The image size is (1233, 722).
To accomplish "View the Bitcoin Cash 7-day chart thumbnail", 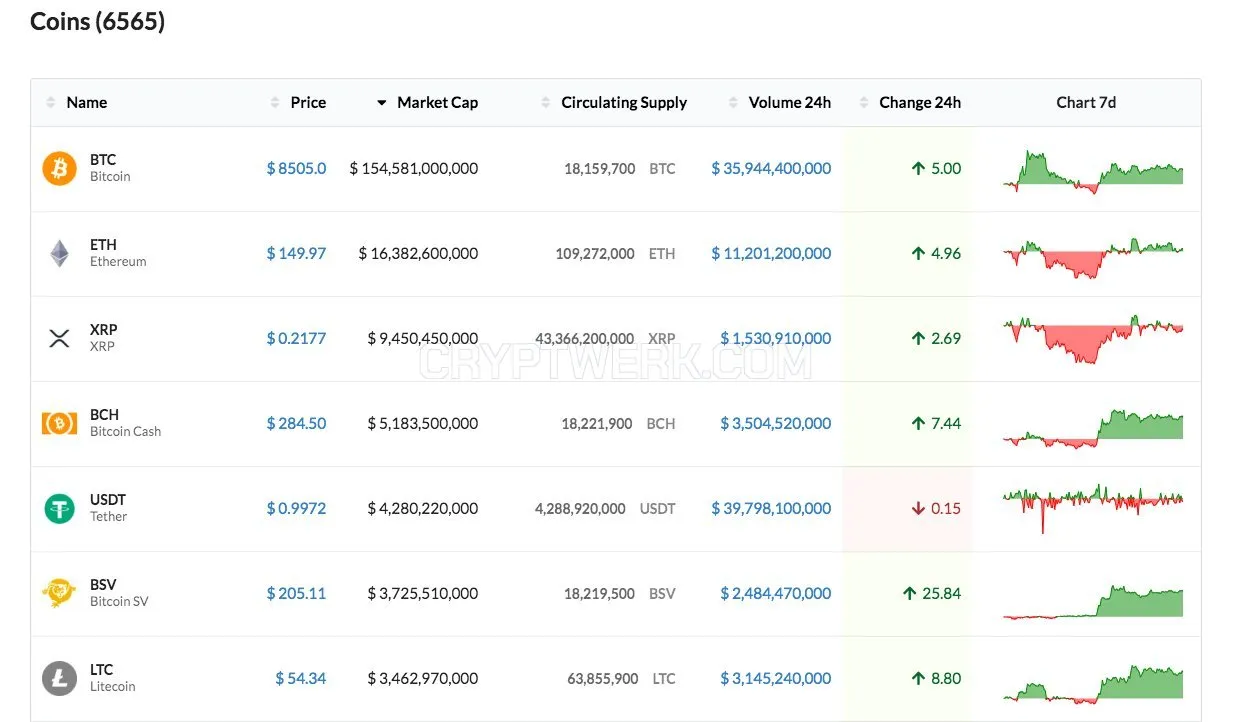I will click(x=1093, y=428).
